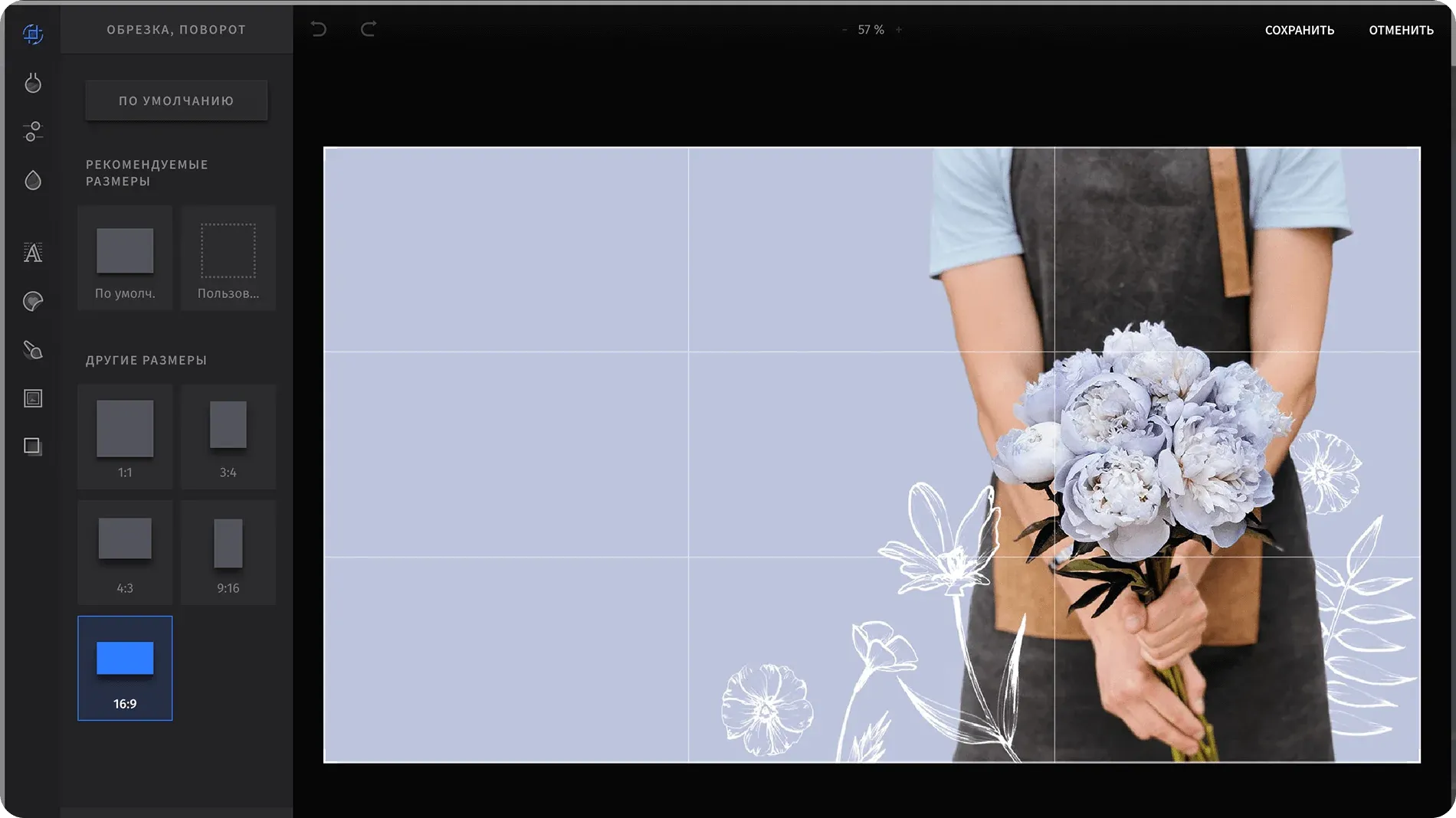
Task: Click minus to zoom out
Action: tap(844, 30)
